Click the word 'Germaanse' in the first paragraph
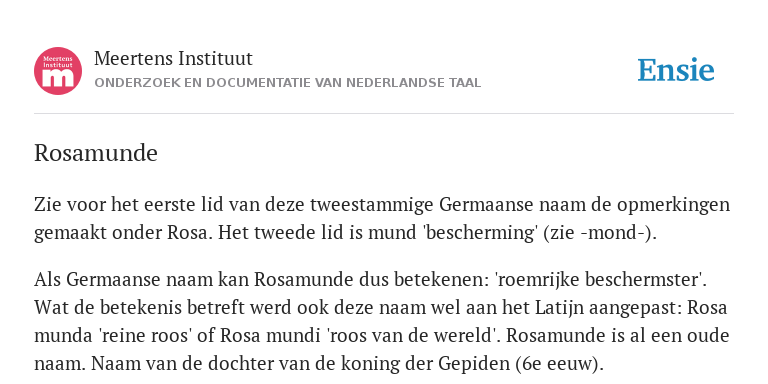Viewport: 768px width, 384px height. coord(486,205)
